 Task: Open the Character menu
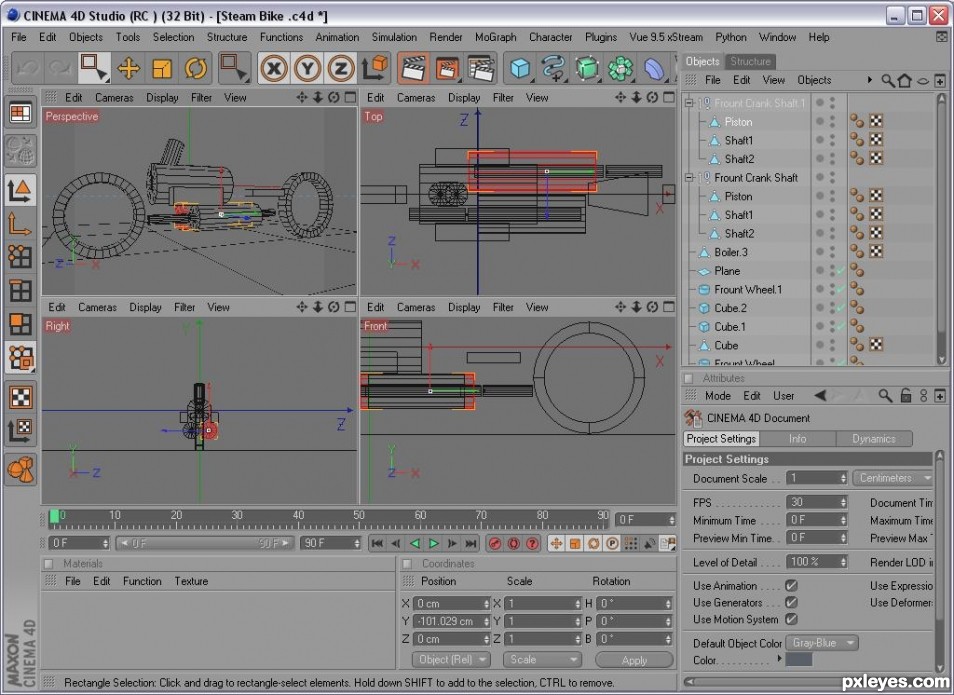pos(550,37)
